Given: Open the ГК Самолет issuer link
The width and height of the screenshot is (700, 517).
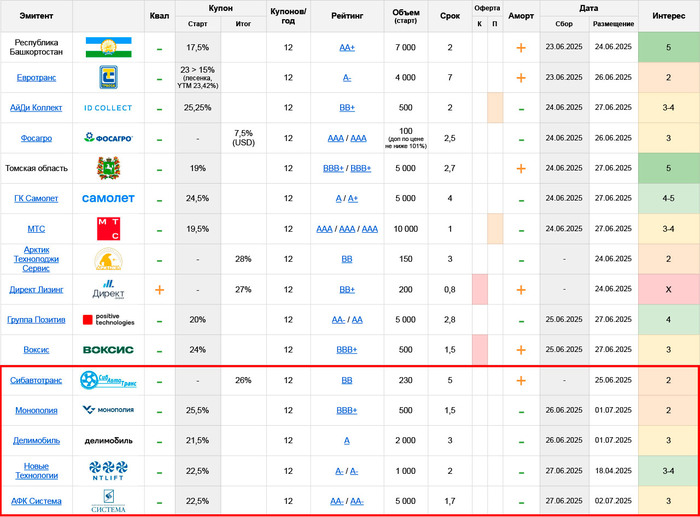Looking at the screenshot, I should (36, 198).
